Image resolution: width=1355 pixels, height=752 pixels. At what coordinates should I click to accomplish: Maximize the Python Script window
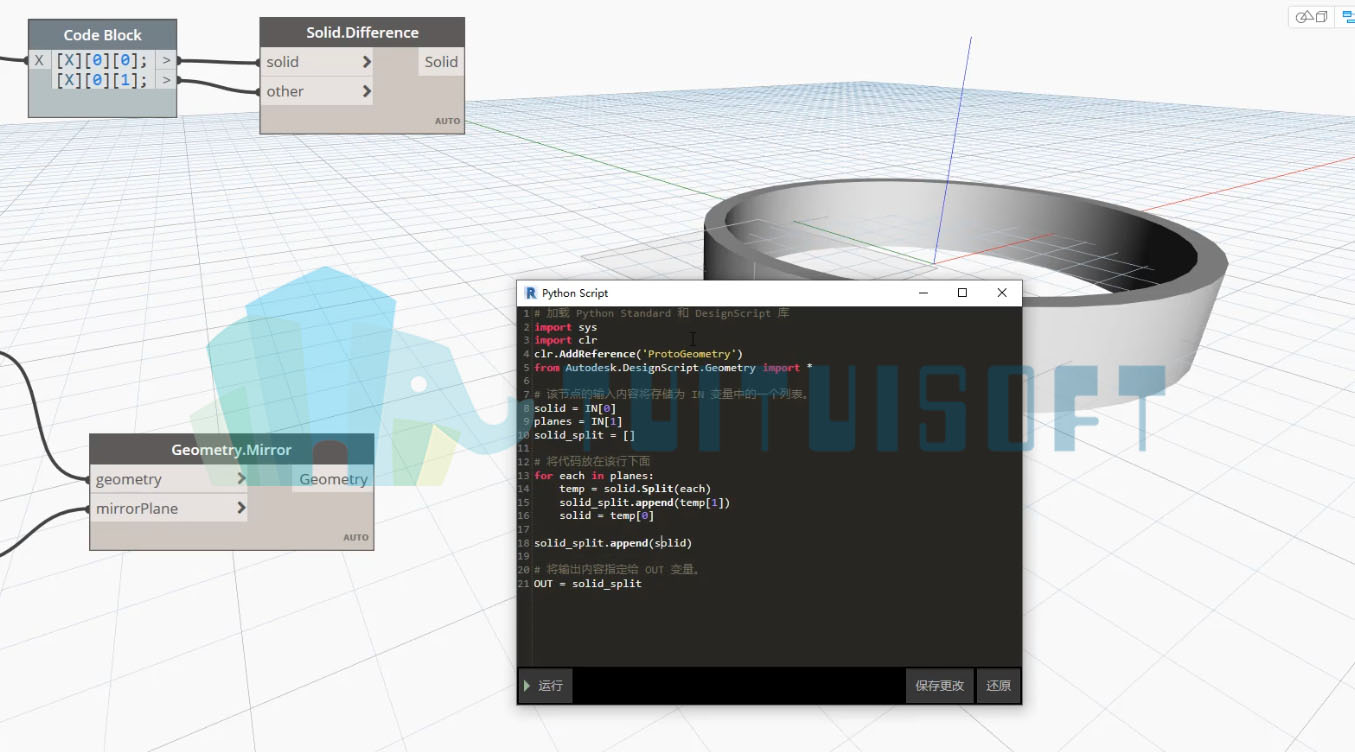click(962, 293)
